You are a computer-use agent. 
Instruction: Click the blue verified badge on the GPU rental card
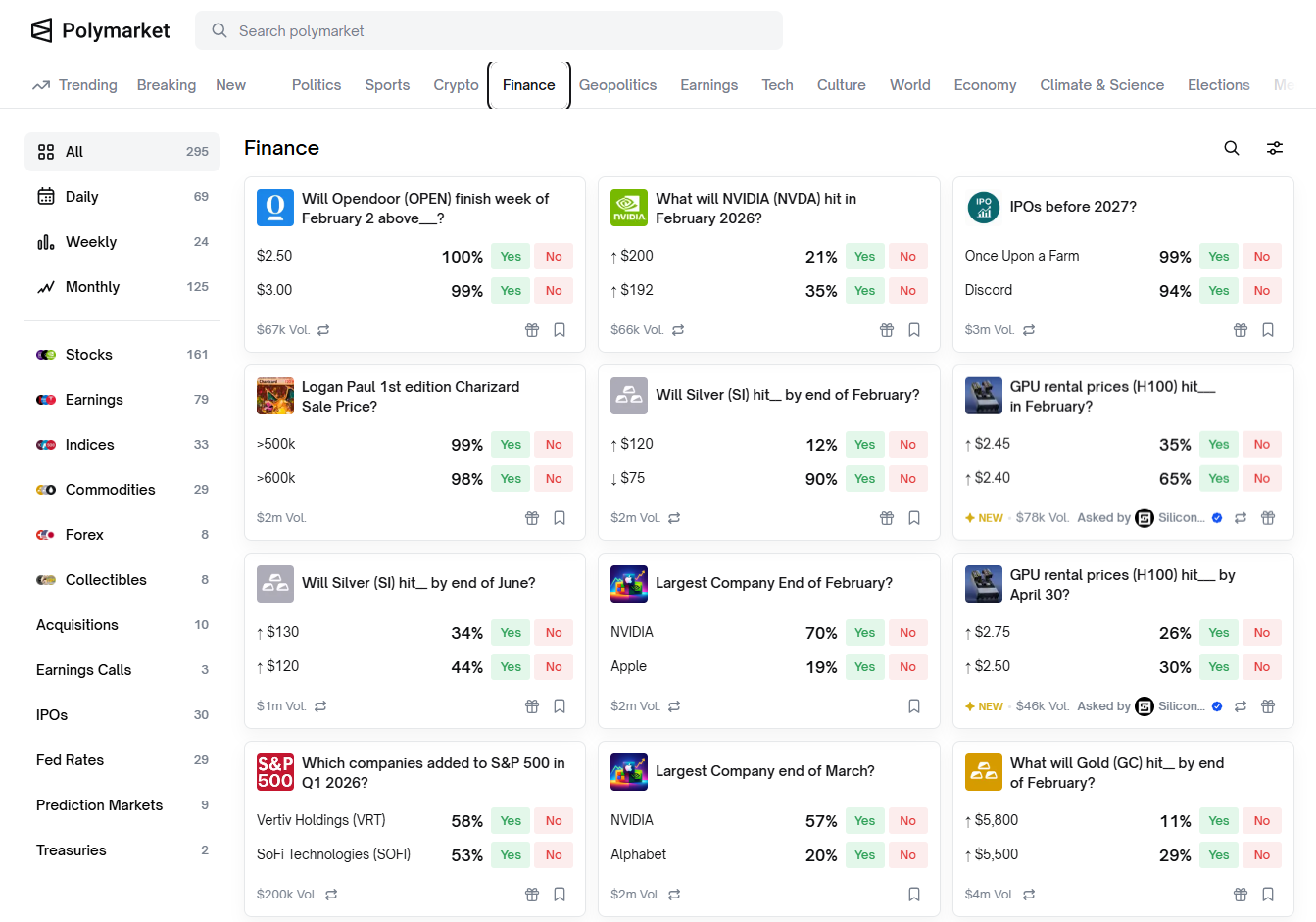[x=1216, y=517]
